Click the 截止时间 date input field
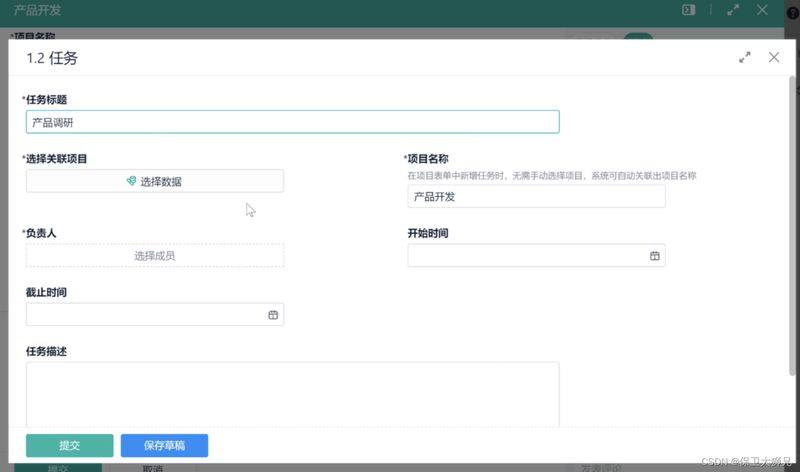 click(x=155, y=314)
